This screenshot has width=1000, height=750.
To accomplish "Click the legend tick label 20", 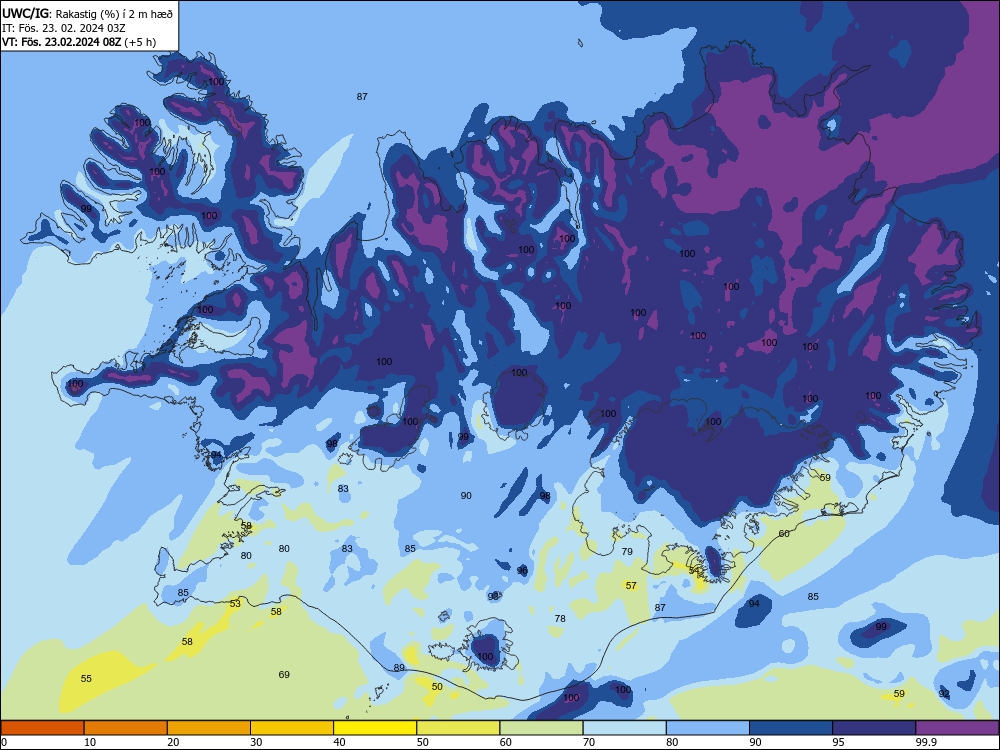I will click(173, 742).
